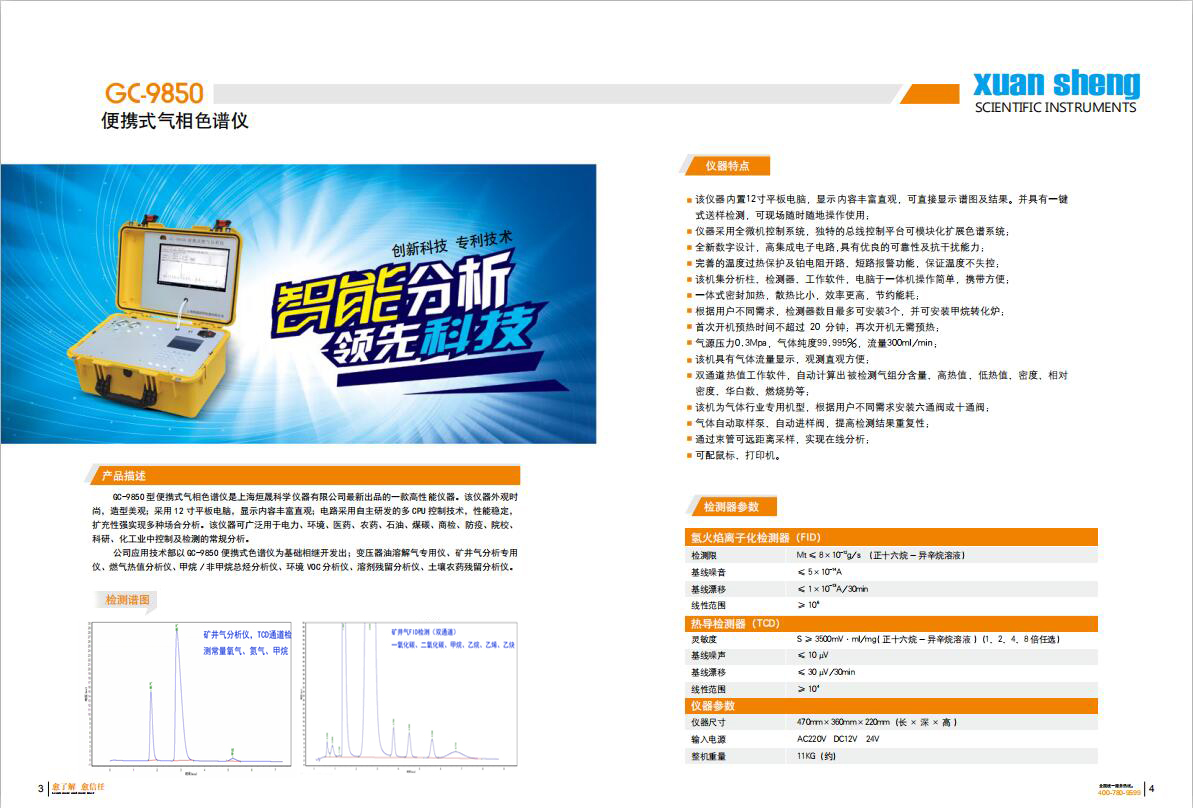The height and width of the screenshot is (808, 1193).
Task: Click the '矿井气FID检测（双通道）' chart caption
Action: (x=424, y=632)
